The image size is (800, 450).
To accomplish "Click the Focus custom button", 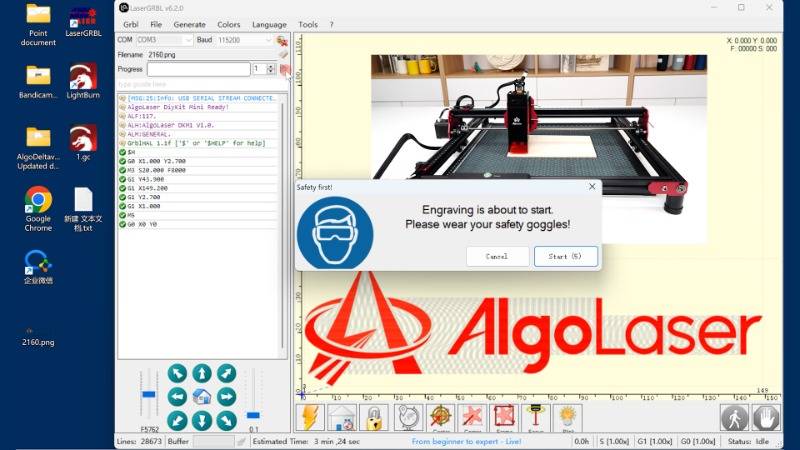I will (536, 417).
